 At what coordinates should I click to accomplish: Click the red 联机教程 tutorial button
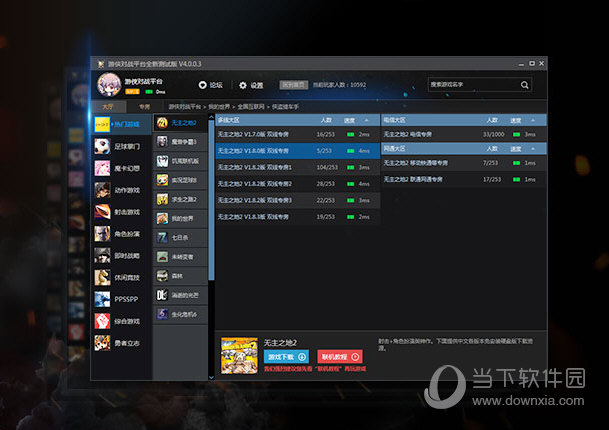tap(340, 357)
